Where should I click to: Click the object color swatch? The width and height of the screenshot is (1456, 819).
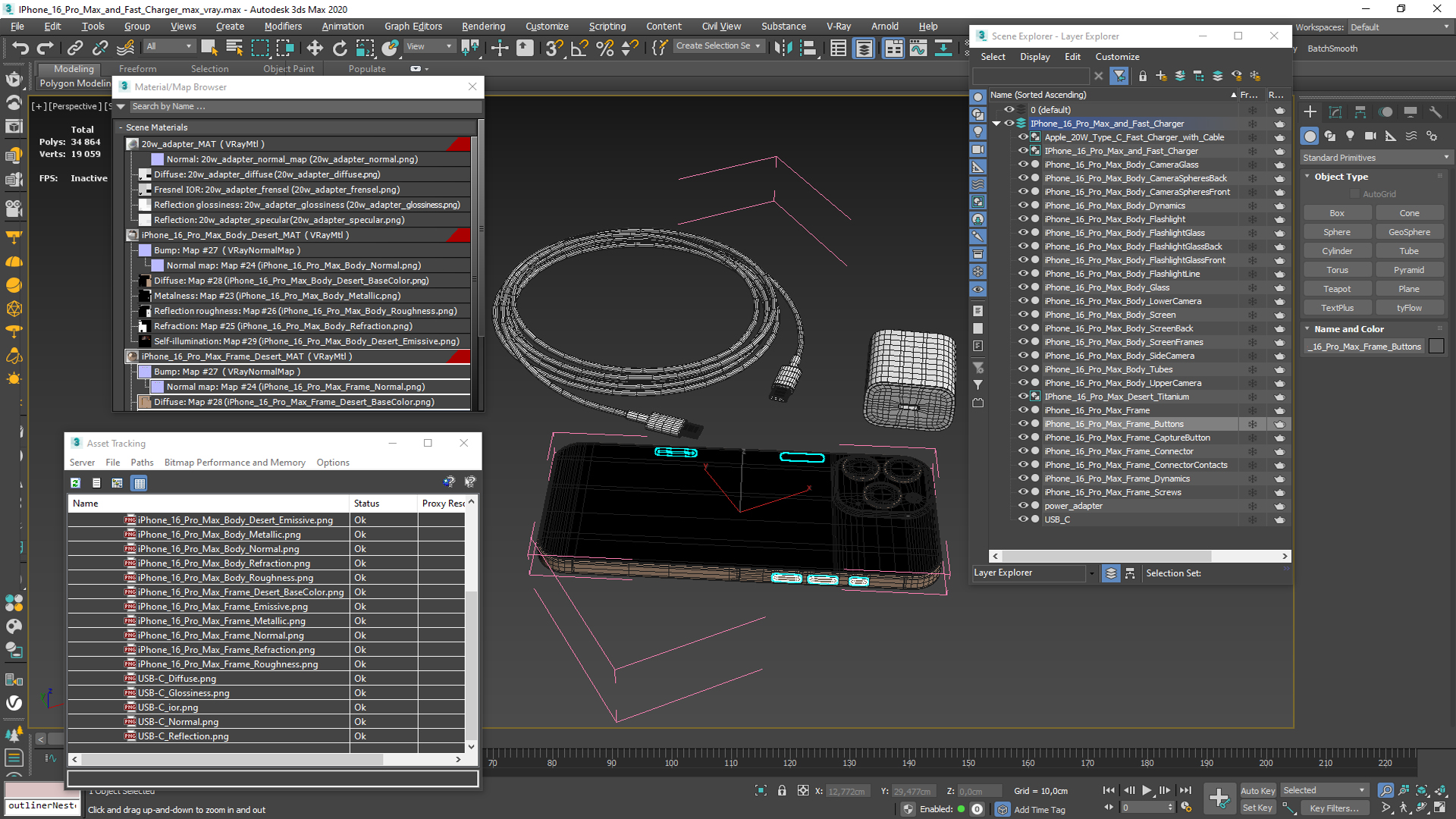1436,347
